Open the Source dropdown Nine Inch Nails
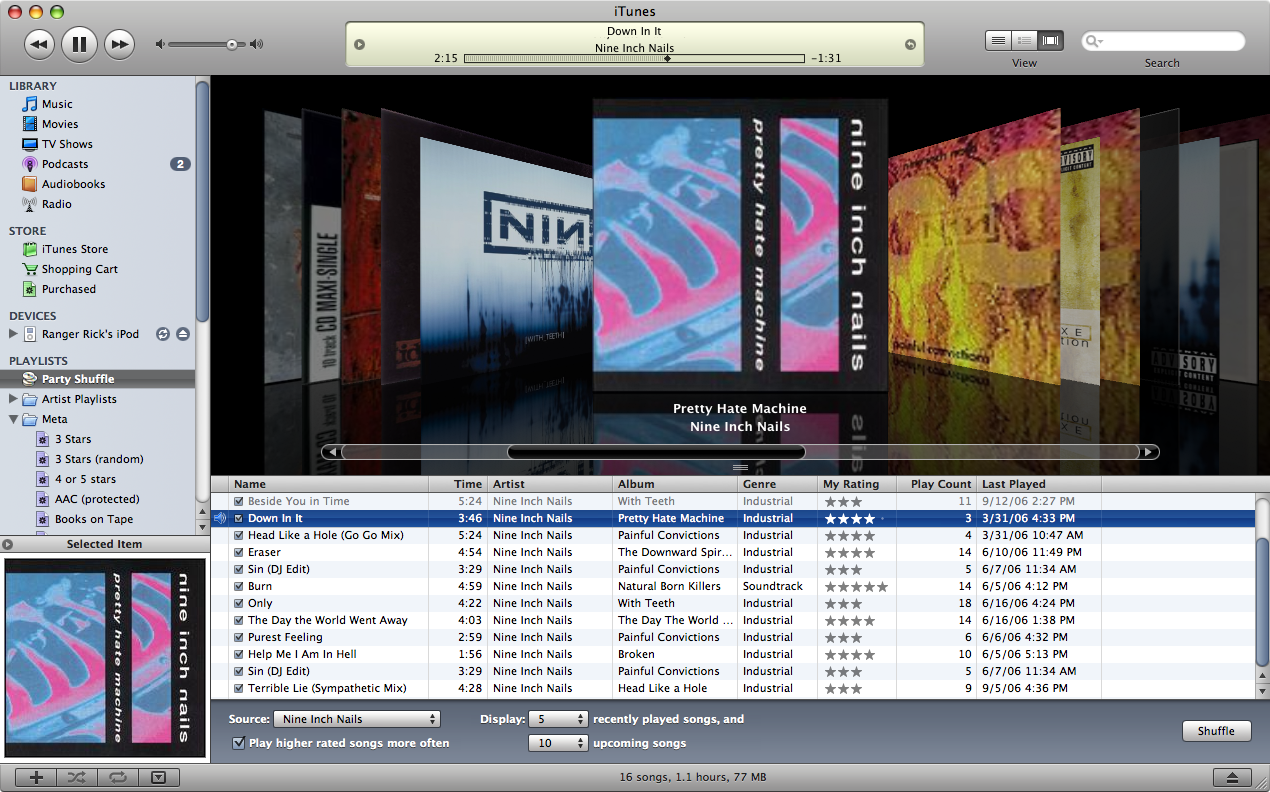The image size is (1270, 792). click(357, 719)
